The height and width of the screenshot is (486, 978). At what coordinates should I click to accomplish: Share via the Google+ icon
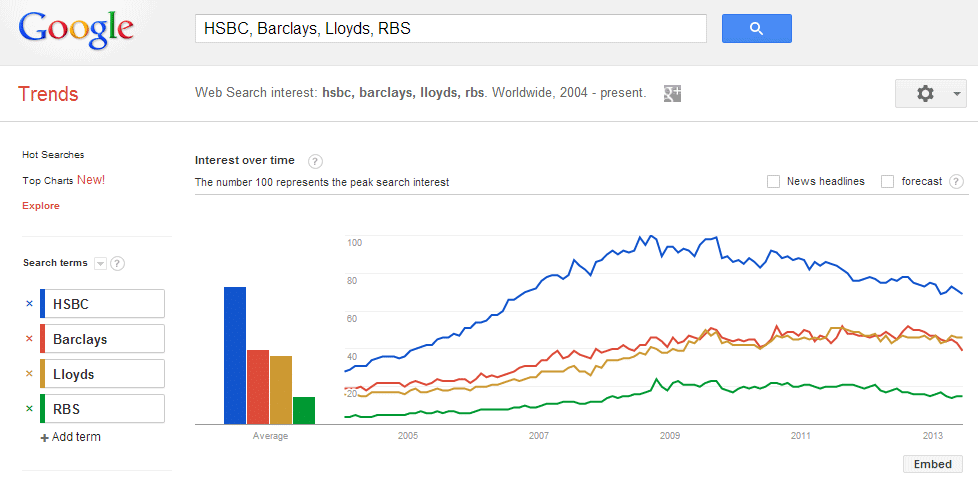click(x=672, y=94)
